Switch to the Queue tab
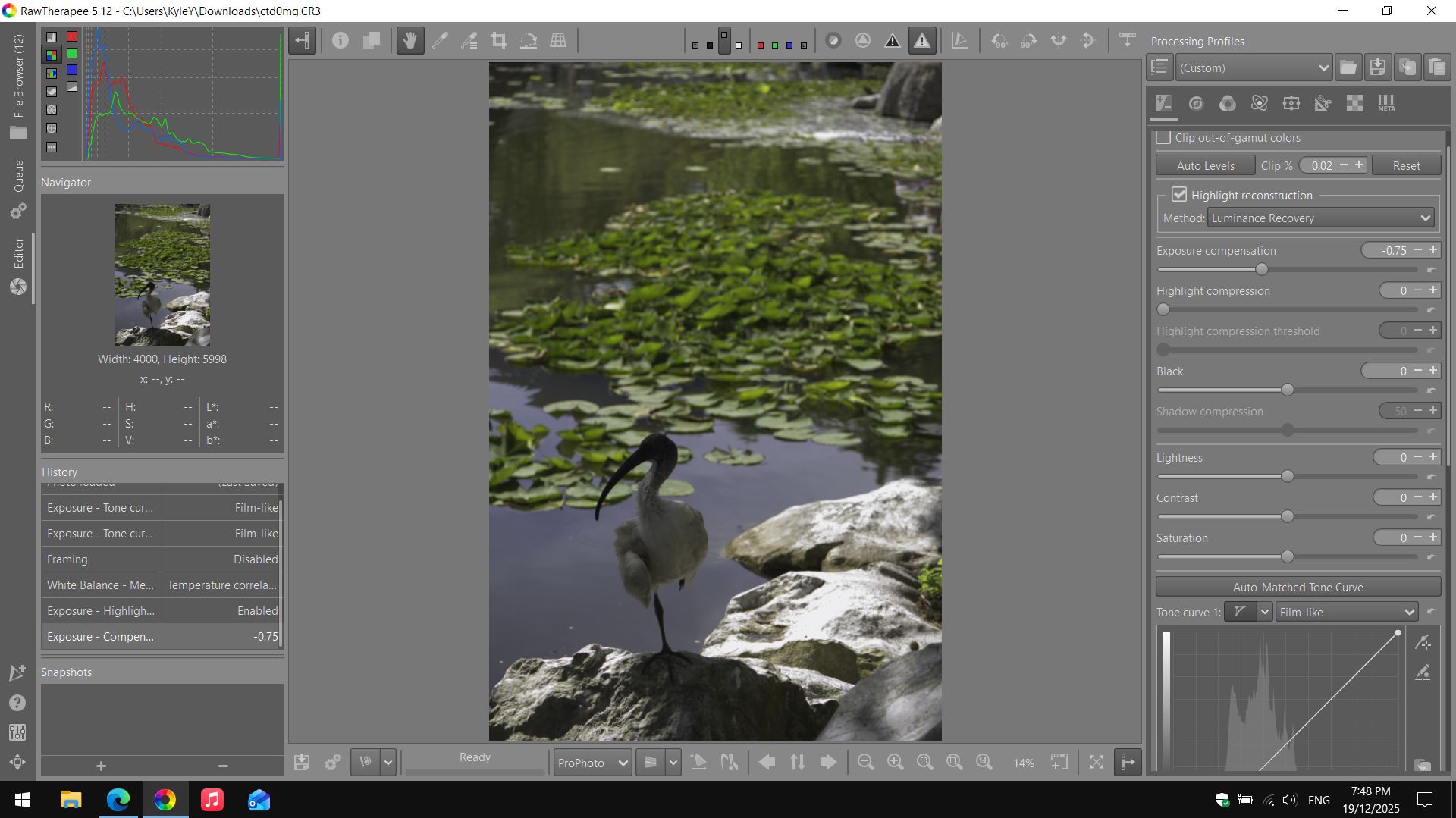1456x818 pixels. pos(18,190)
